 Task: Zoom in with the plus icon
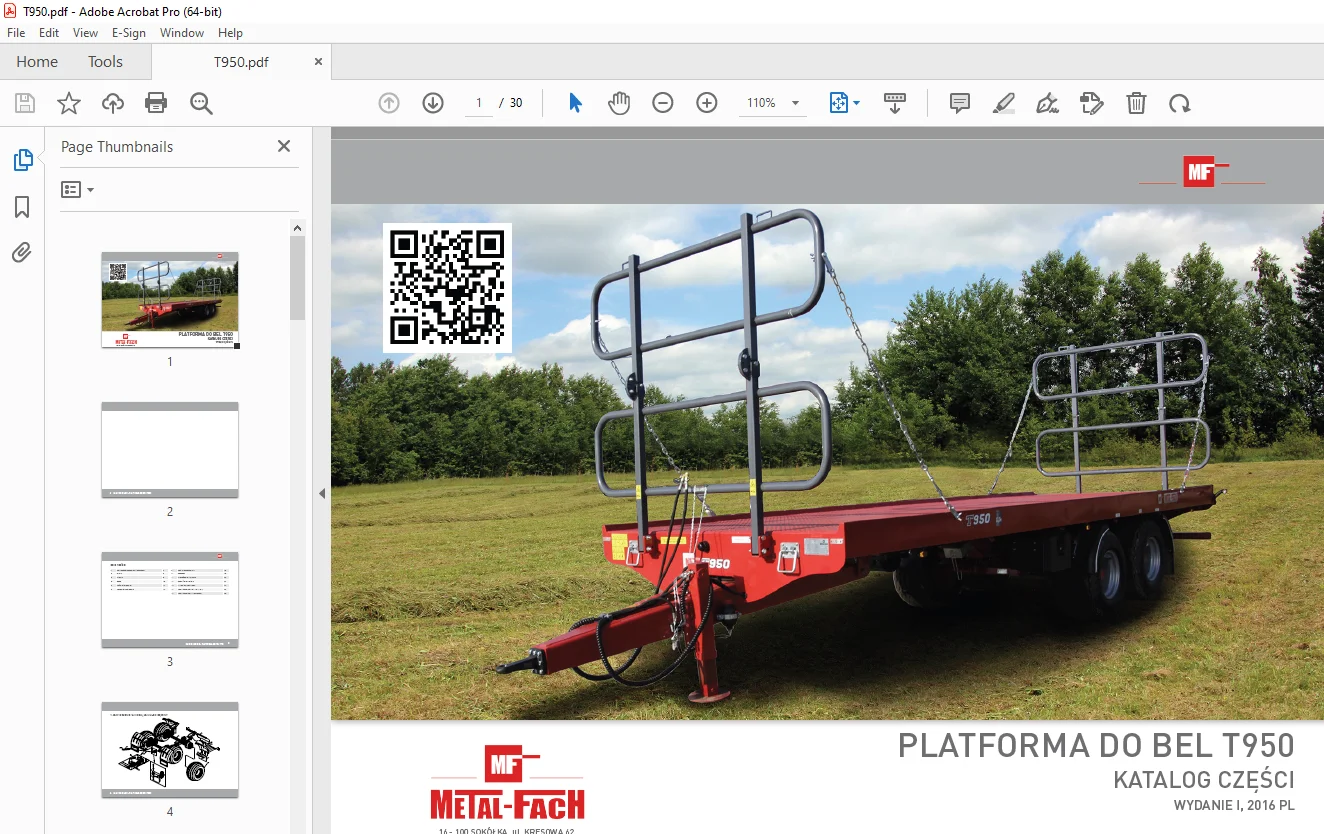click(707, 103)
